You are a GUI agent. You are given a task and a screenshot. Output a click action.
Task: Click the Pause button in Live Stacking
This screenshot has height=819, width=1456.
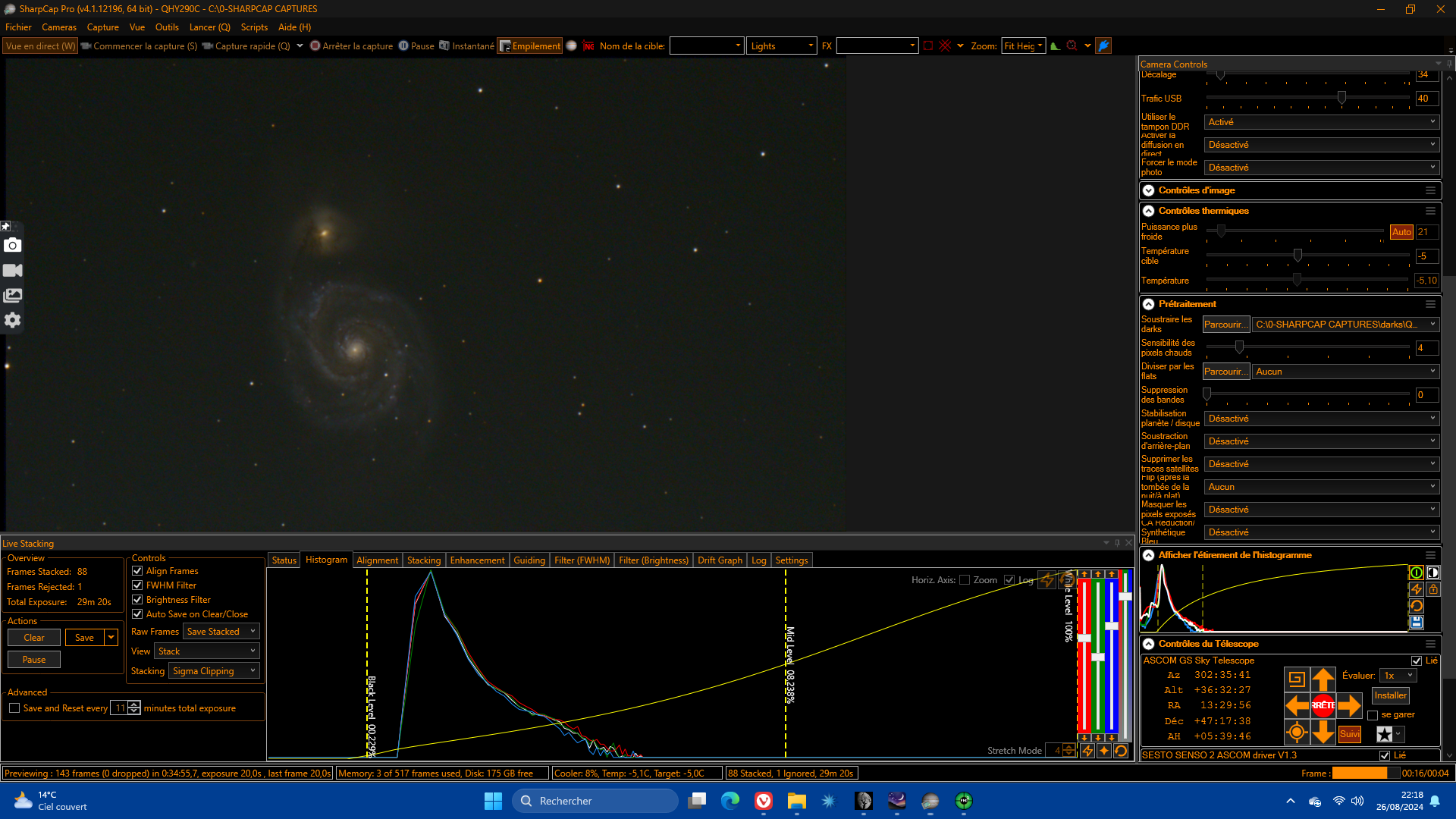pos(34,660)
